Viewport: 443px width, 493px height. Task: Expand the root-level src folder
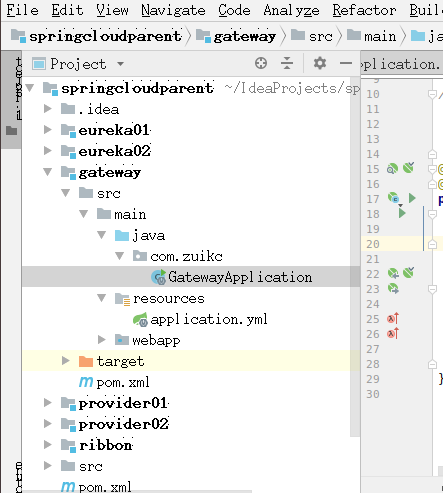(48, 466)
